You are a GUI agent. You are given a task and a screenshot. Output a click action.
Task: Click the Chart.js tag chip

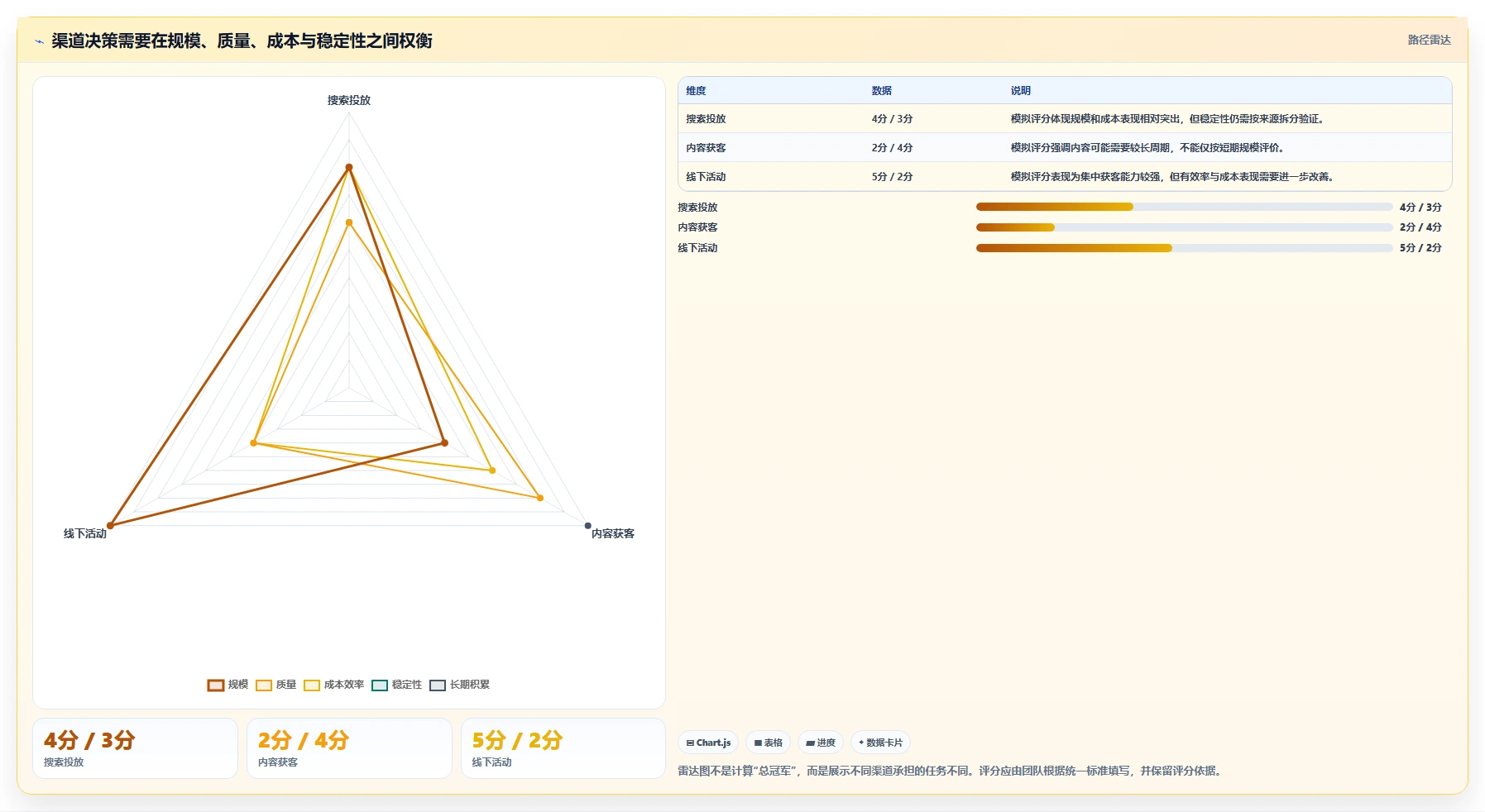click(708, 743)
